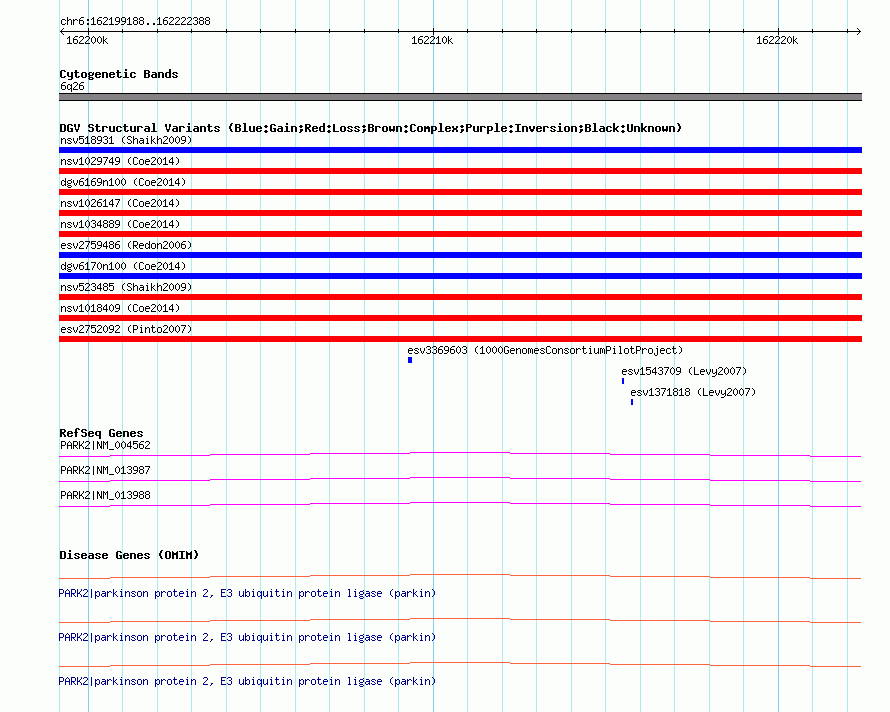Click the tiny blue esv1371818 marker
Screen dimensions: 890x712
point(632,402)
